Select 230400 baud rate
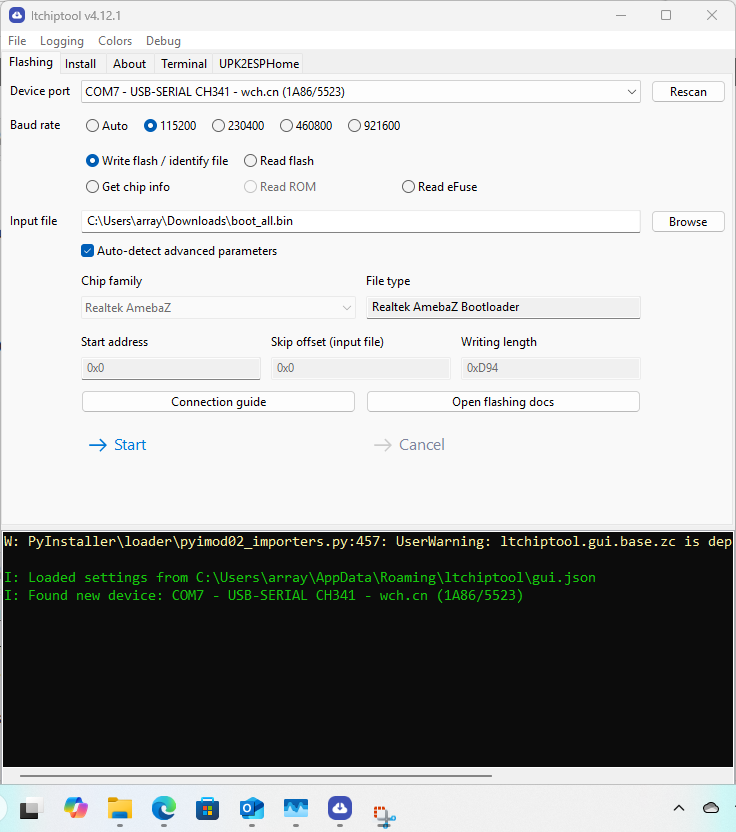 238,126
